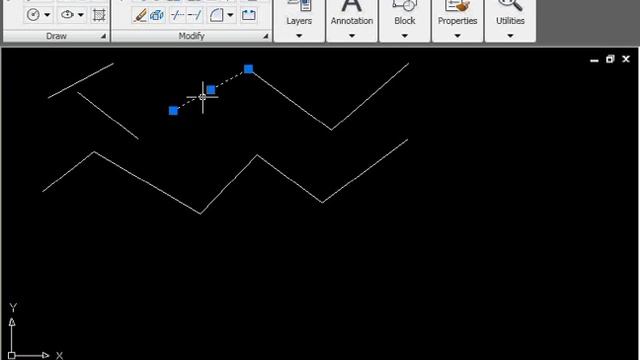Close the drawing window
The height and width of the screenshot is (360, 640).
point(626,59)
